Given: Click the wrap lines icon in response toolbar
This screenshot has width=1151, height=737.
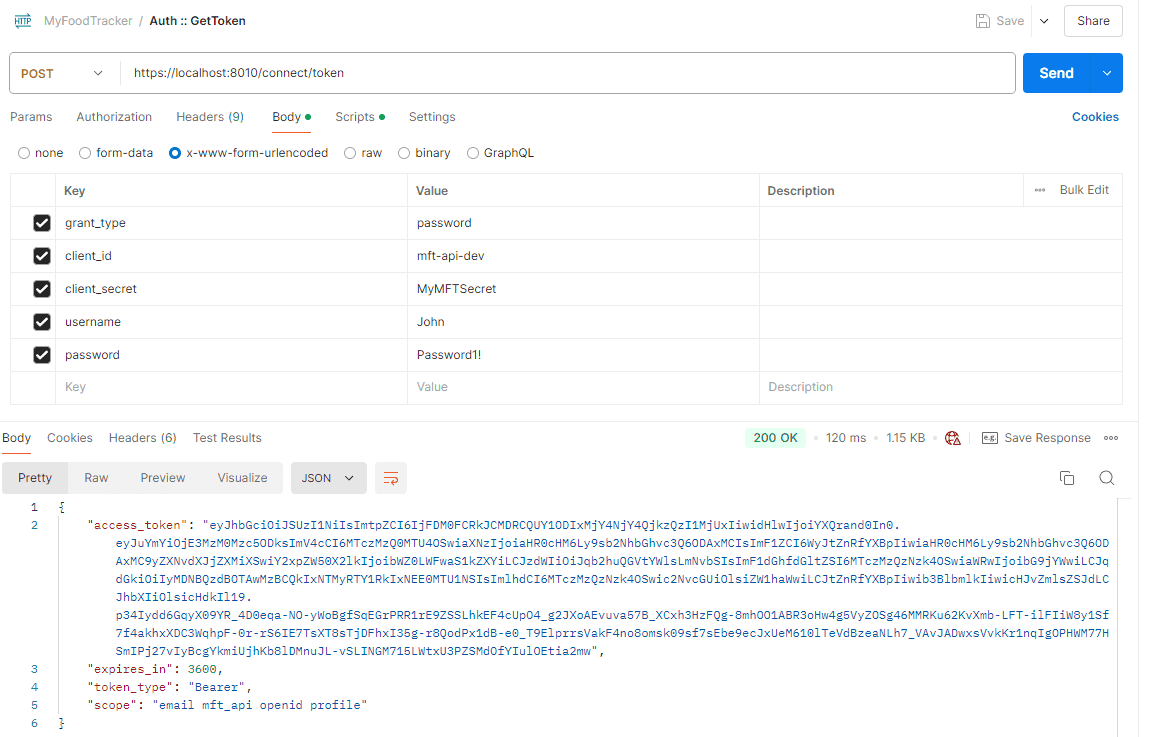Looking at the screenshot, I should pos(391,478).
